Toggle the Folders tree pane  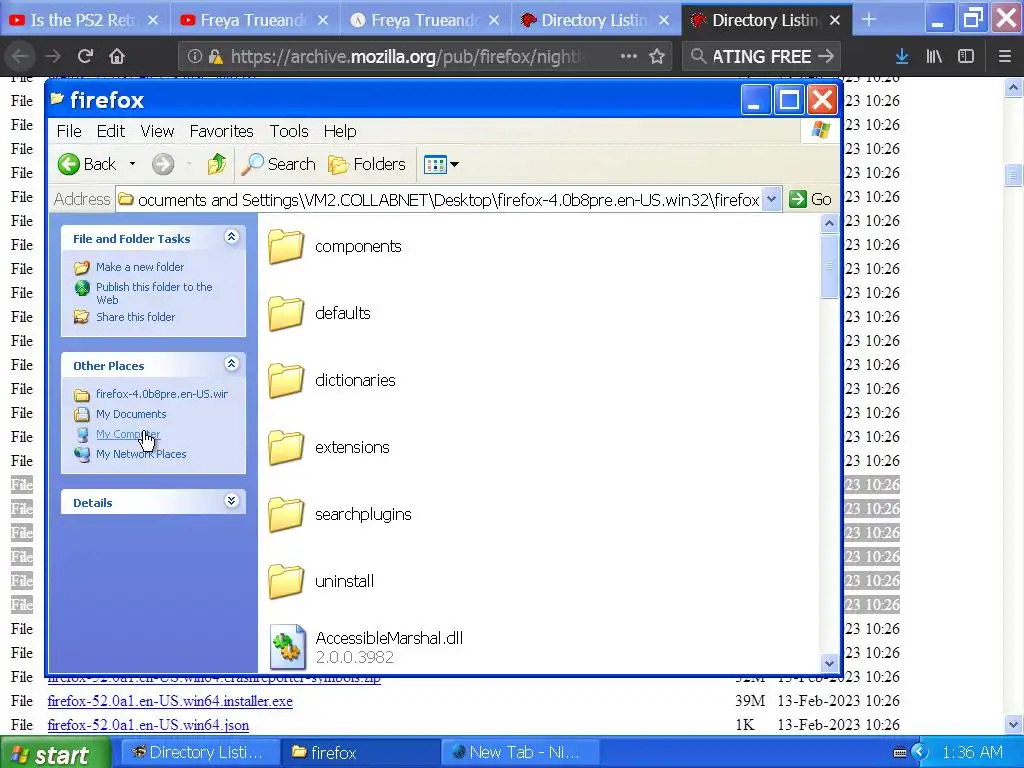tap(366, 164)
